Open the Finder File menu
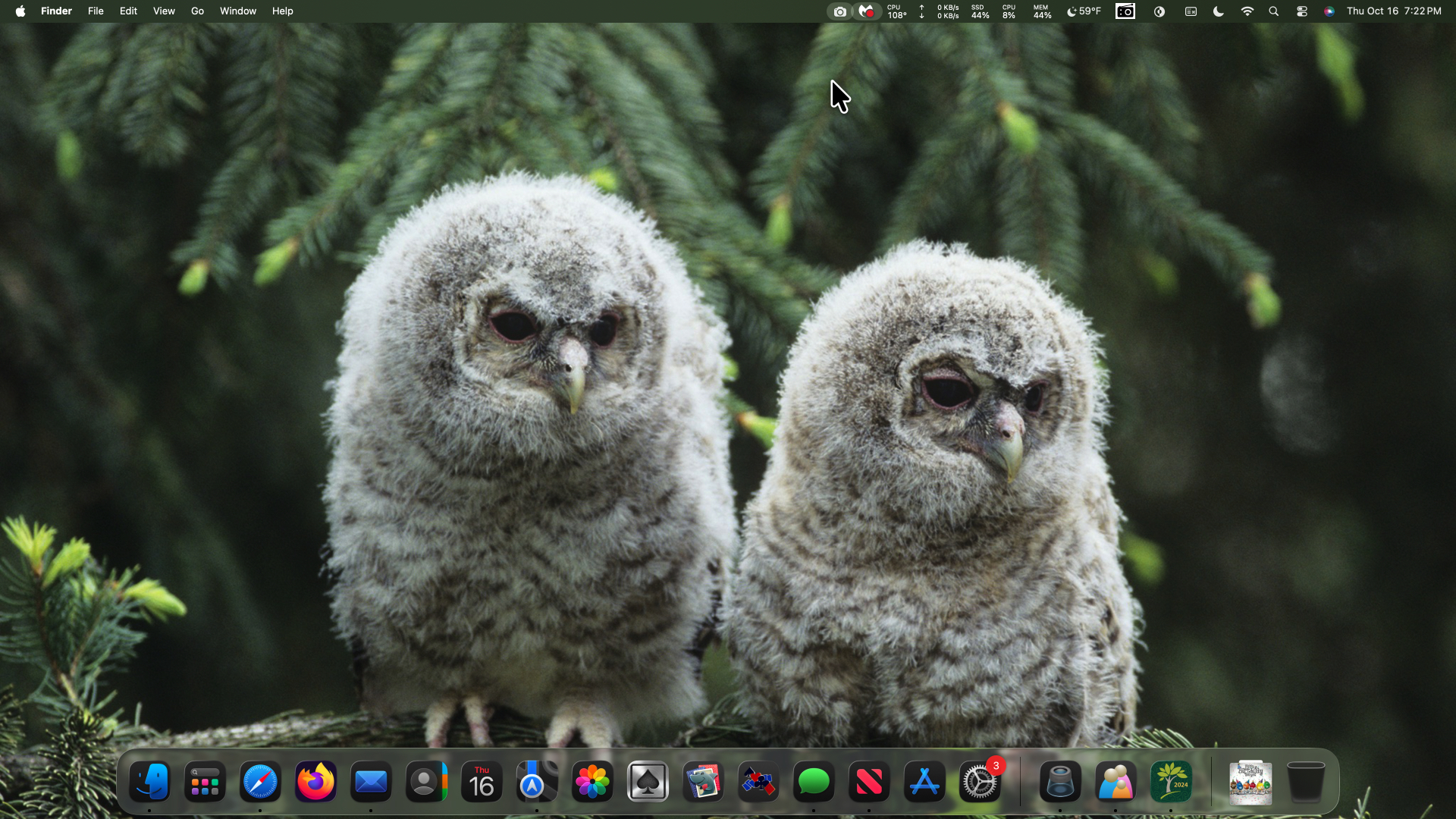Viewport: 1456px width, 819px height. click(96, 11)
